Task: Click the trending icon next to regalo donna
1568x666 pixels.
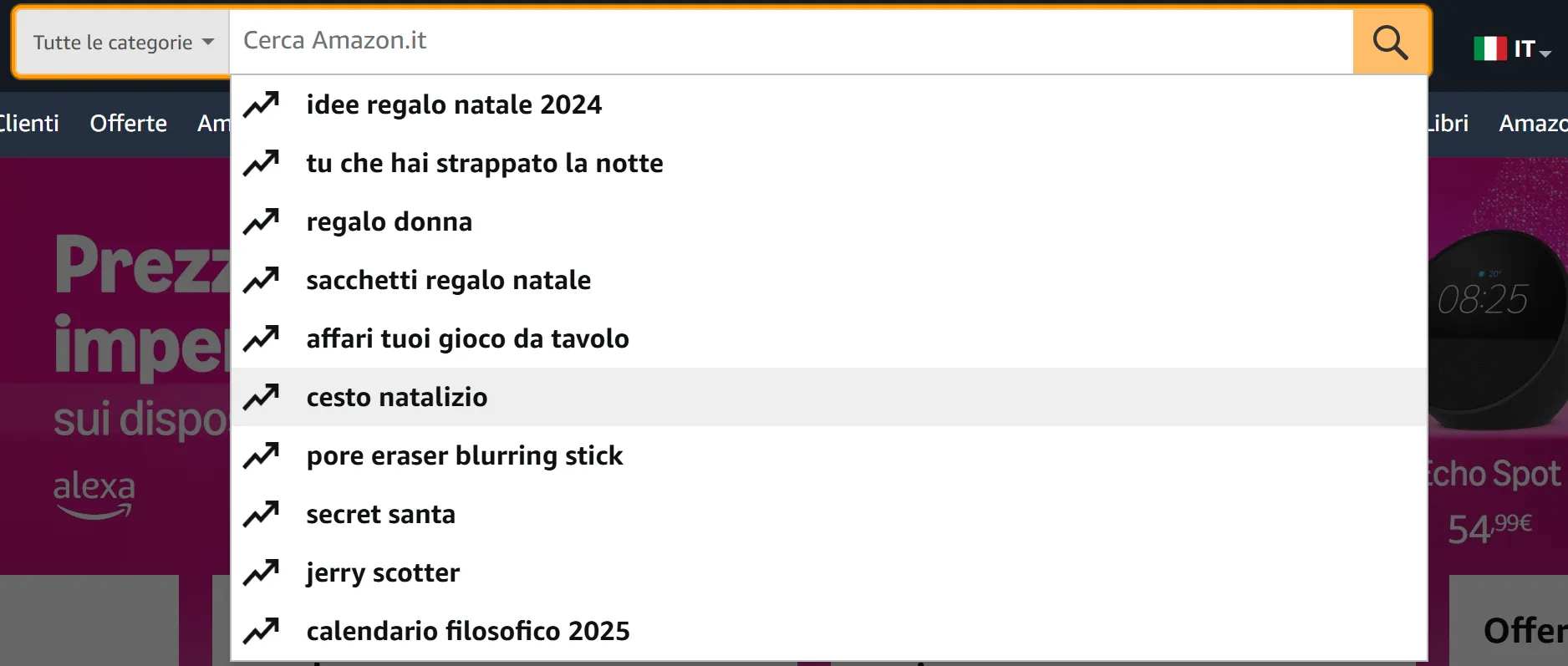Action: pyautogui.click(x=262, y=221)
